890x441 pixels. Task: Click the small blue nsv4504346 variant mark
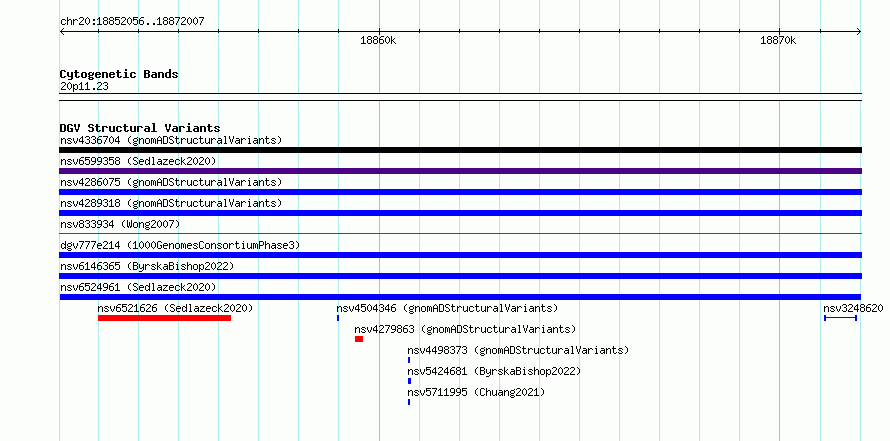click(x=338, y=318)
